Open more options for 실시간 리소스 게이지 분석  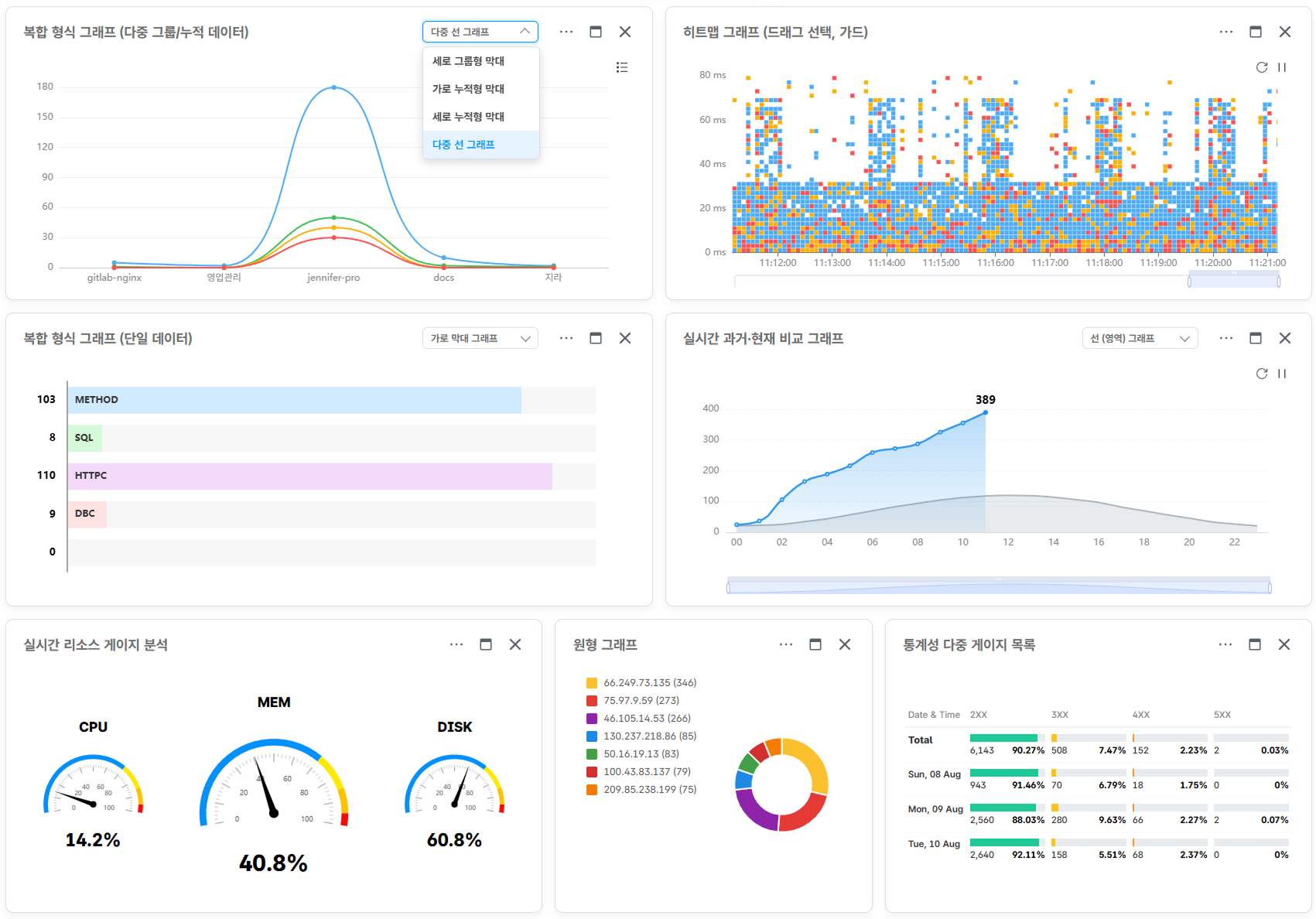(x=456, y=644)
